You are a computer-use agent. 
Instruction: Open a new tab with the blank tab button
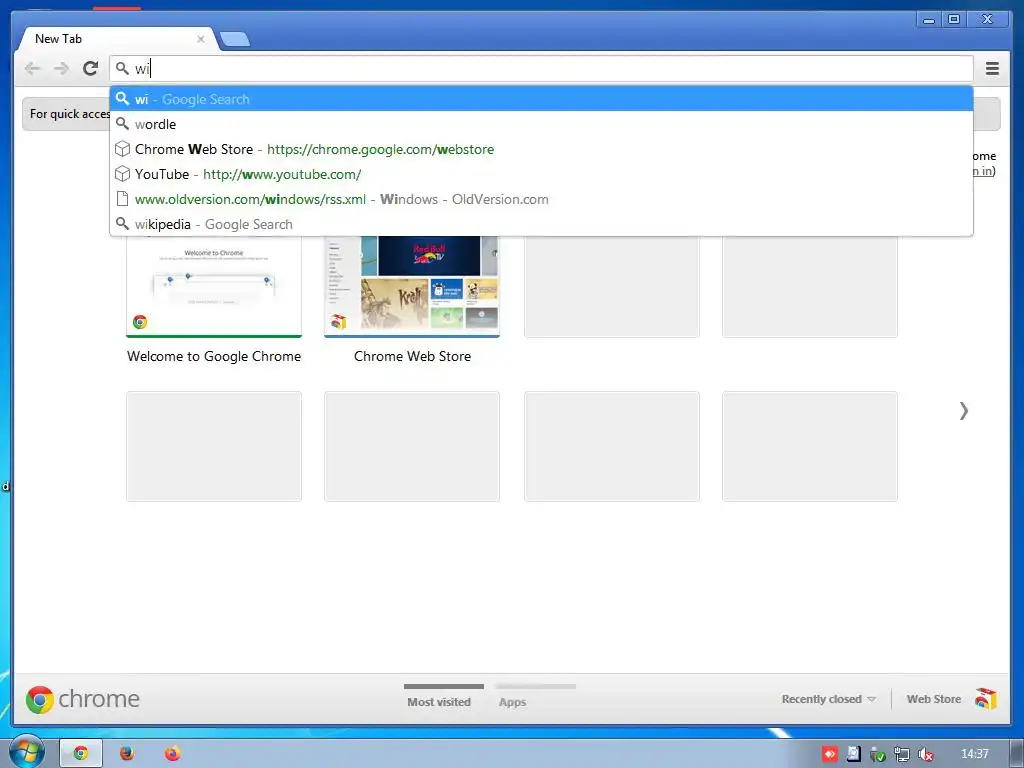coord(235,39)
